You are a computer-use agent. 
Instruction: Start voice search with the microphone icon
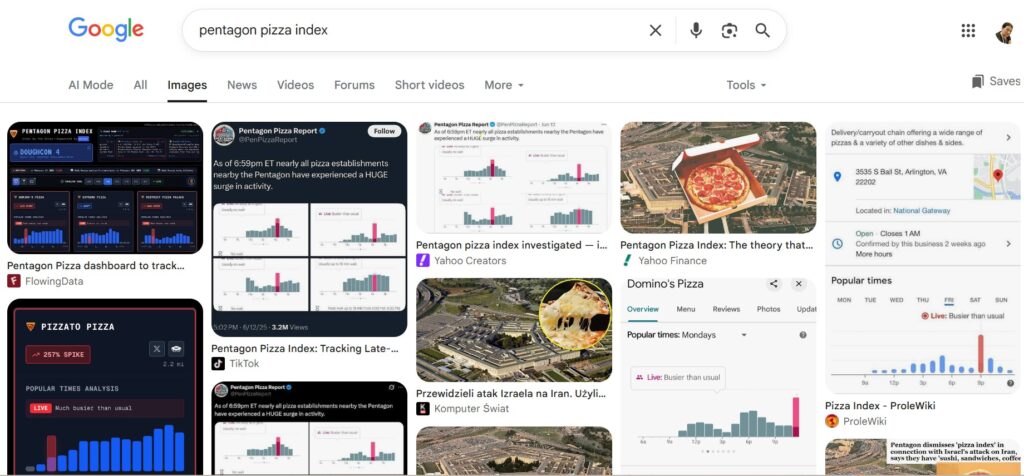click(696, 30)
